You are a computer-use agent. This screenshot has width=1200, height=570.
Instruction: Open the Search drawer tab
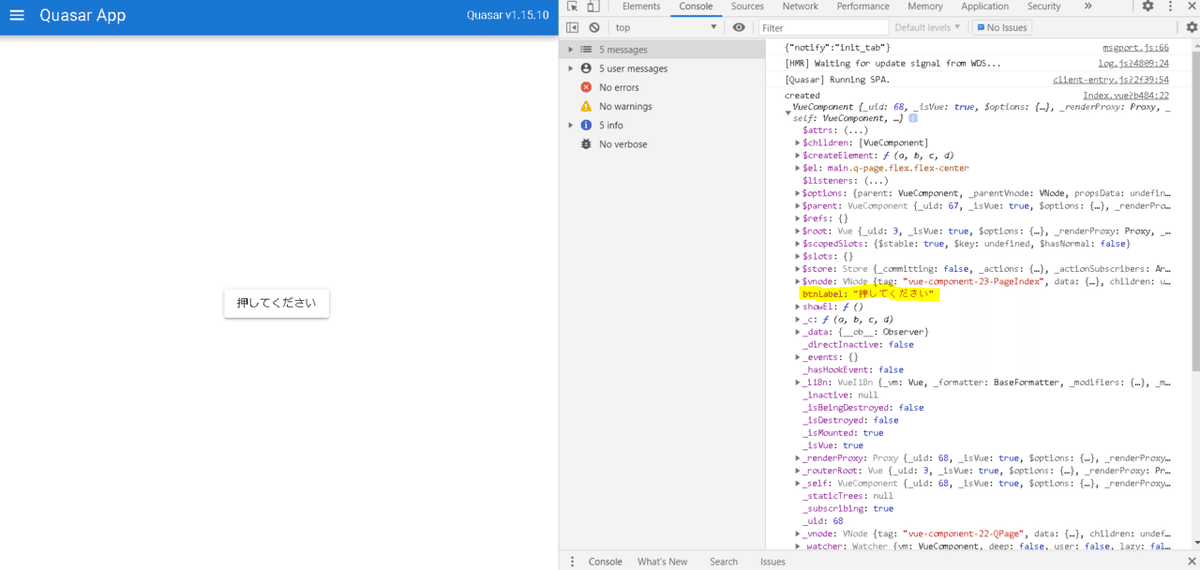[724, 562]
